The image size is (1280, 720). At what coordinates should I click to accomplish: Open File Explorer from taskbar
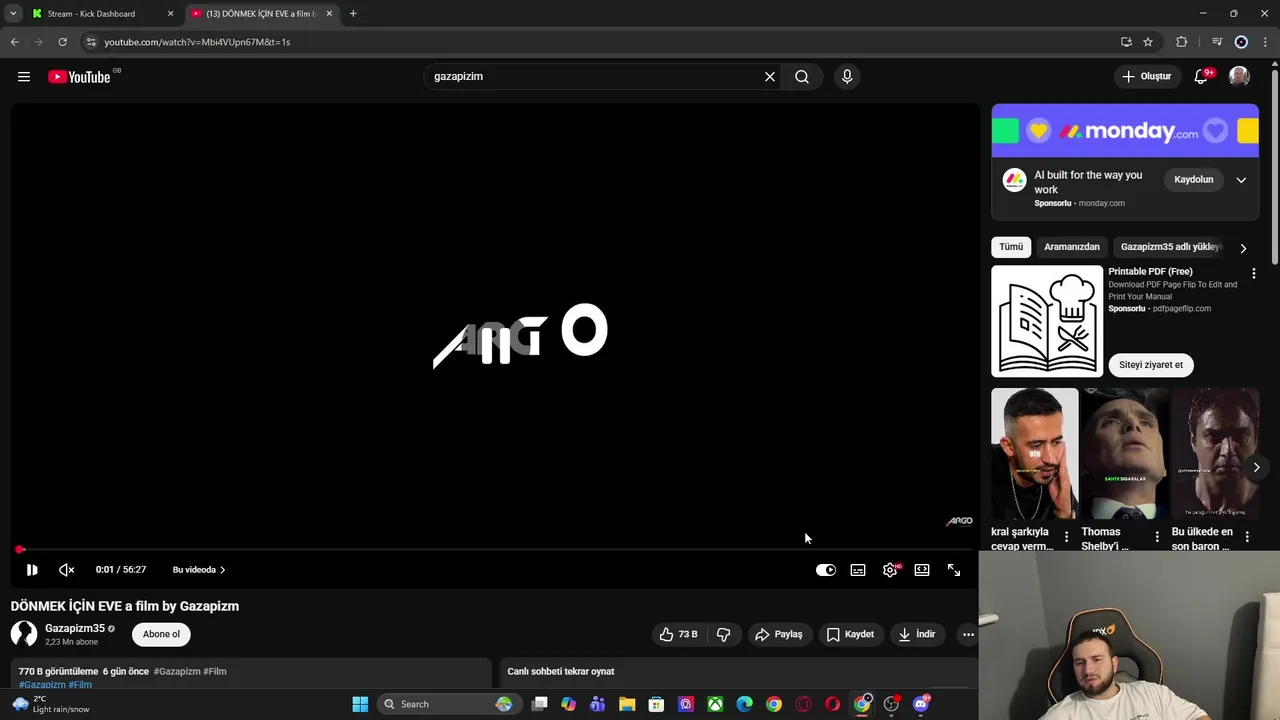[x=627, y=704]
